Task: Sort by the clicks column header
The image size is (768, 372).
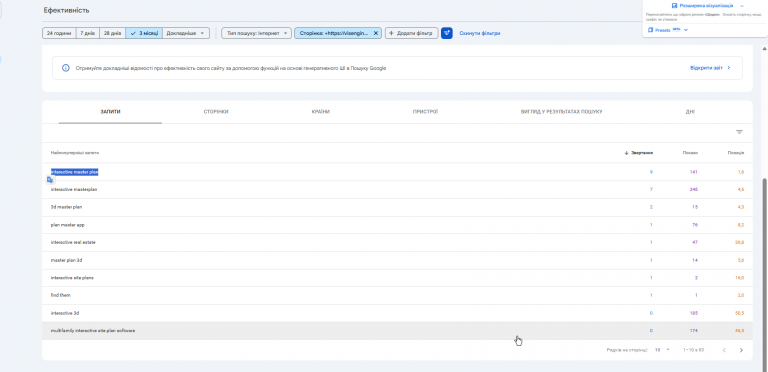Action: (639, 153)
